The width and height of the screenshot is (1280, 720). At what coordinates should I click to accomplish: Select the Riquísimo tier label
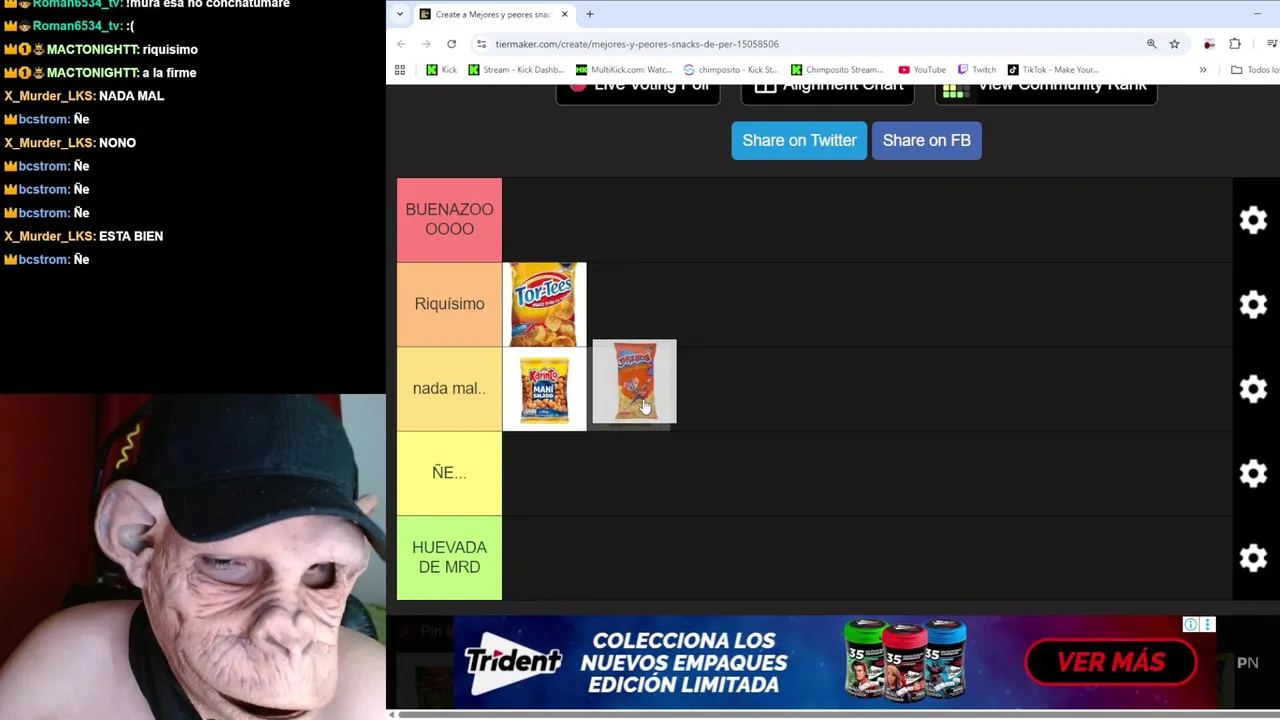[x=449, y=304]
